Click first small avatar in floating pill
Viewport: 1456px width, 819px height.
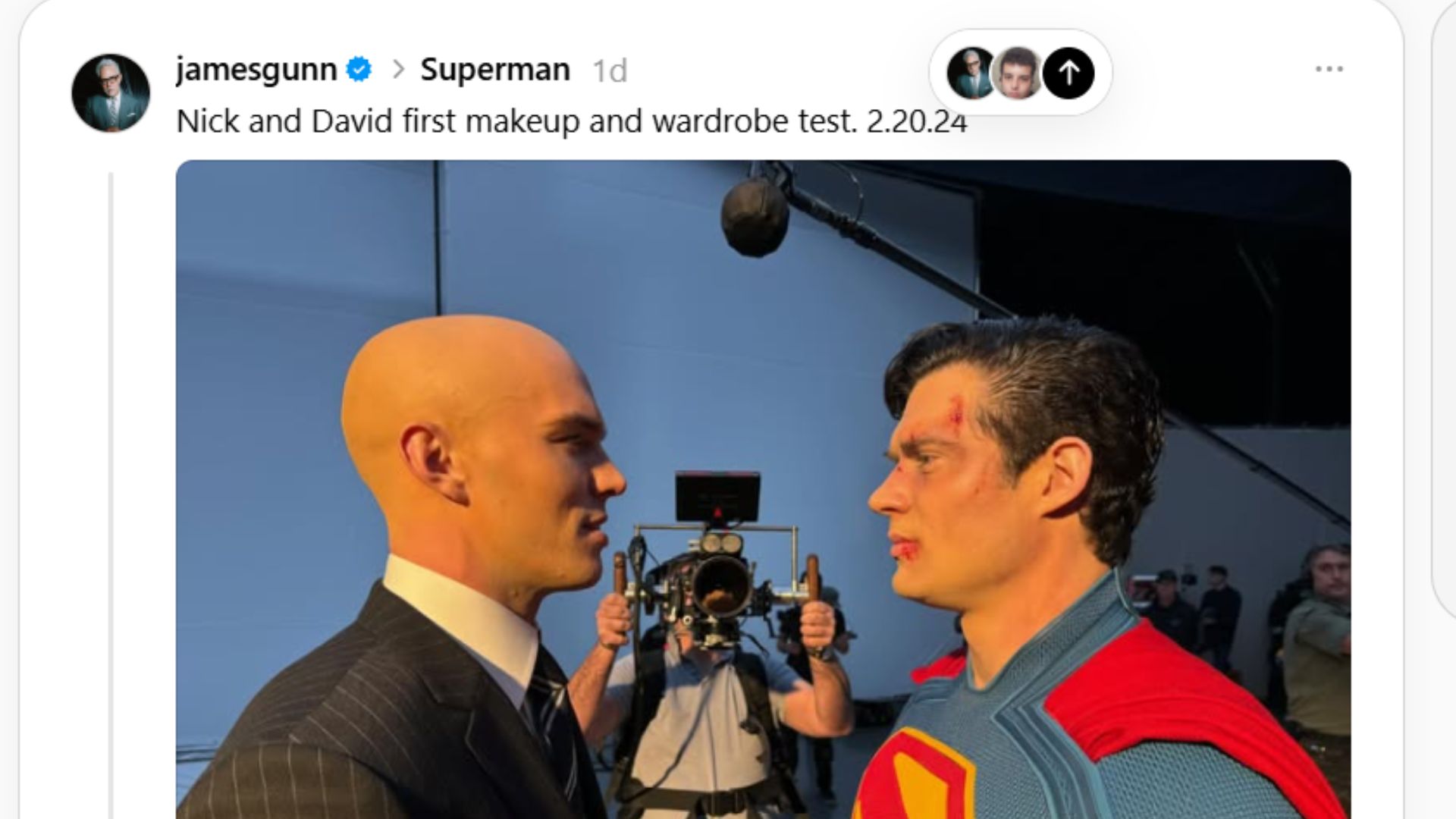tap(971, 73)
